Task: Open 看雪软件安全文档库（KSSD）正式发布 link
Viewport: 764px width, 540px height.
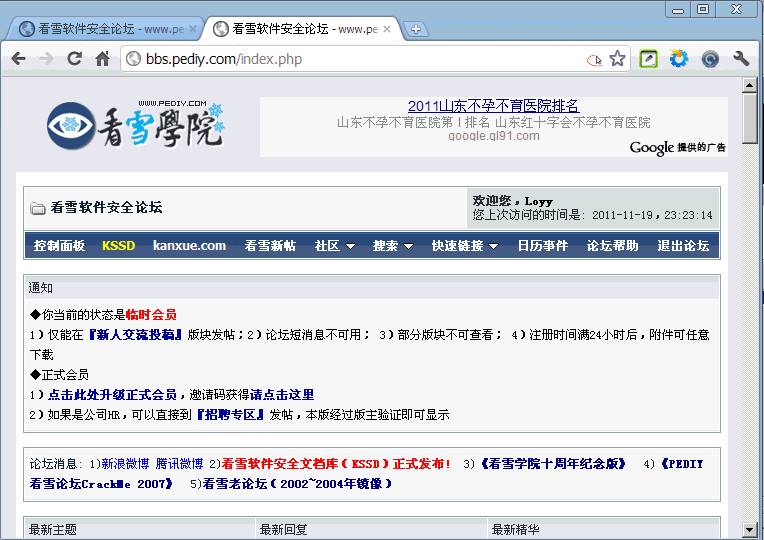Action: (x=336, y=464)
